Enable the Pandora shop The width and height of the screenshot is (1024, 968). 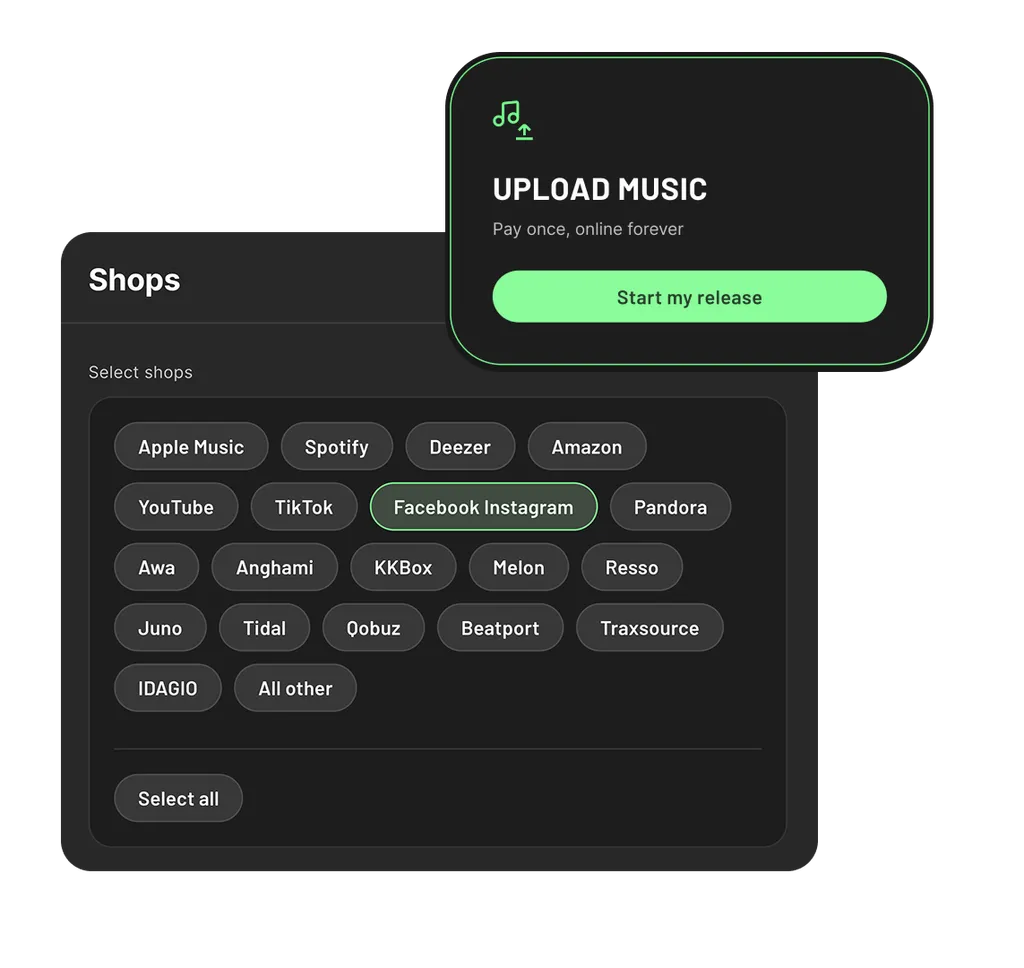(670, 507)
